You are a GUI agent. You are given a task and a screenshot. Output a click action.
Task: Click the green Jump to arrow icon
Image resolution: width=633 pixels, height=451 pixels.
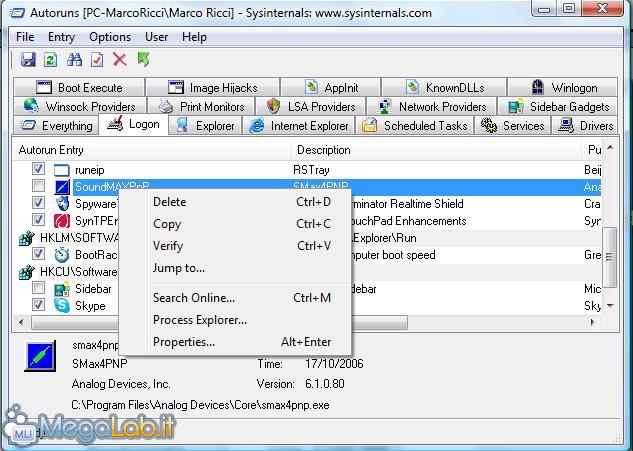[143, 59]
